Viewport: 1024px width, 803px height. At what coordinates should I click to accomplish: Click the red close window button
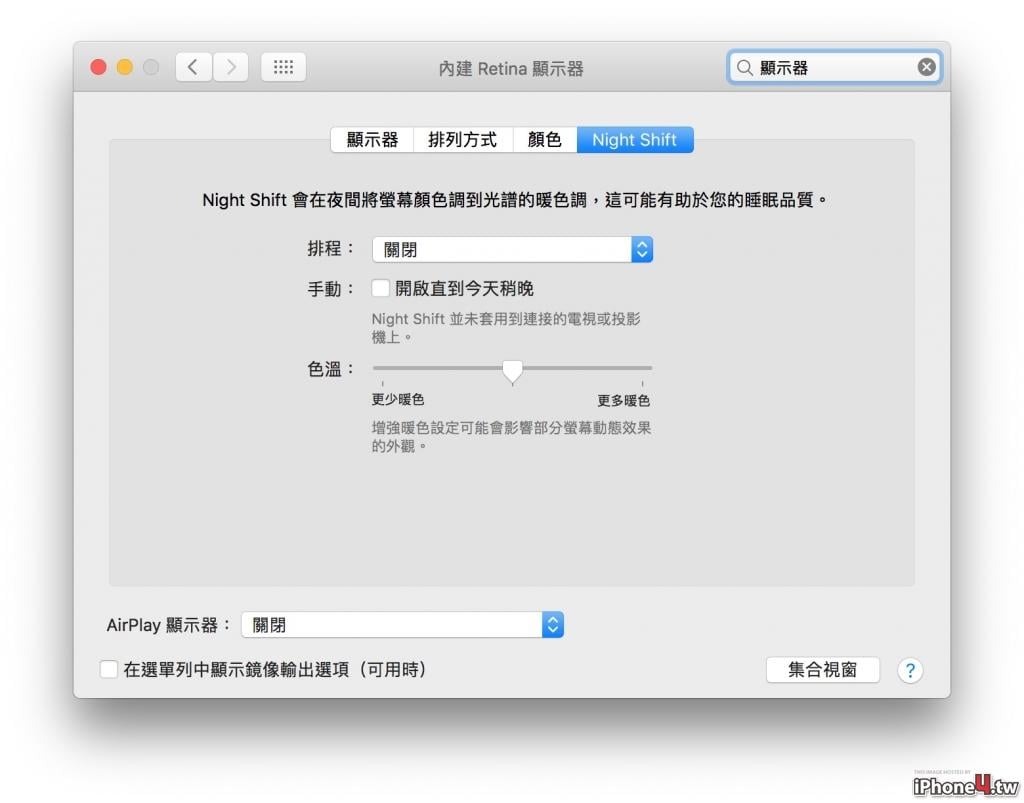point(99,67)
